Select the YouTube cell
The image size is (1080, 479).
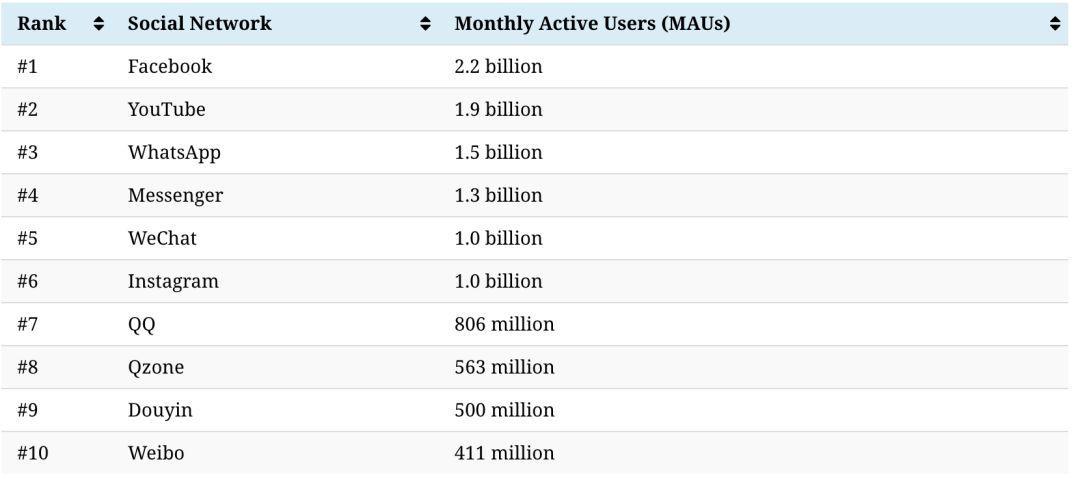pyautogui.click(x=167, y=110)
